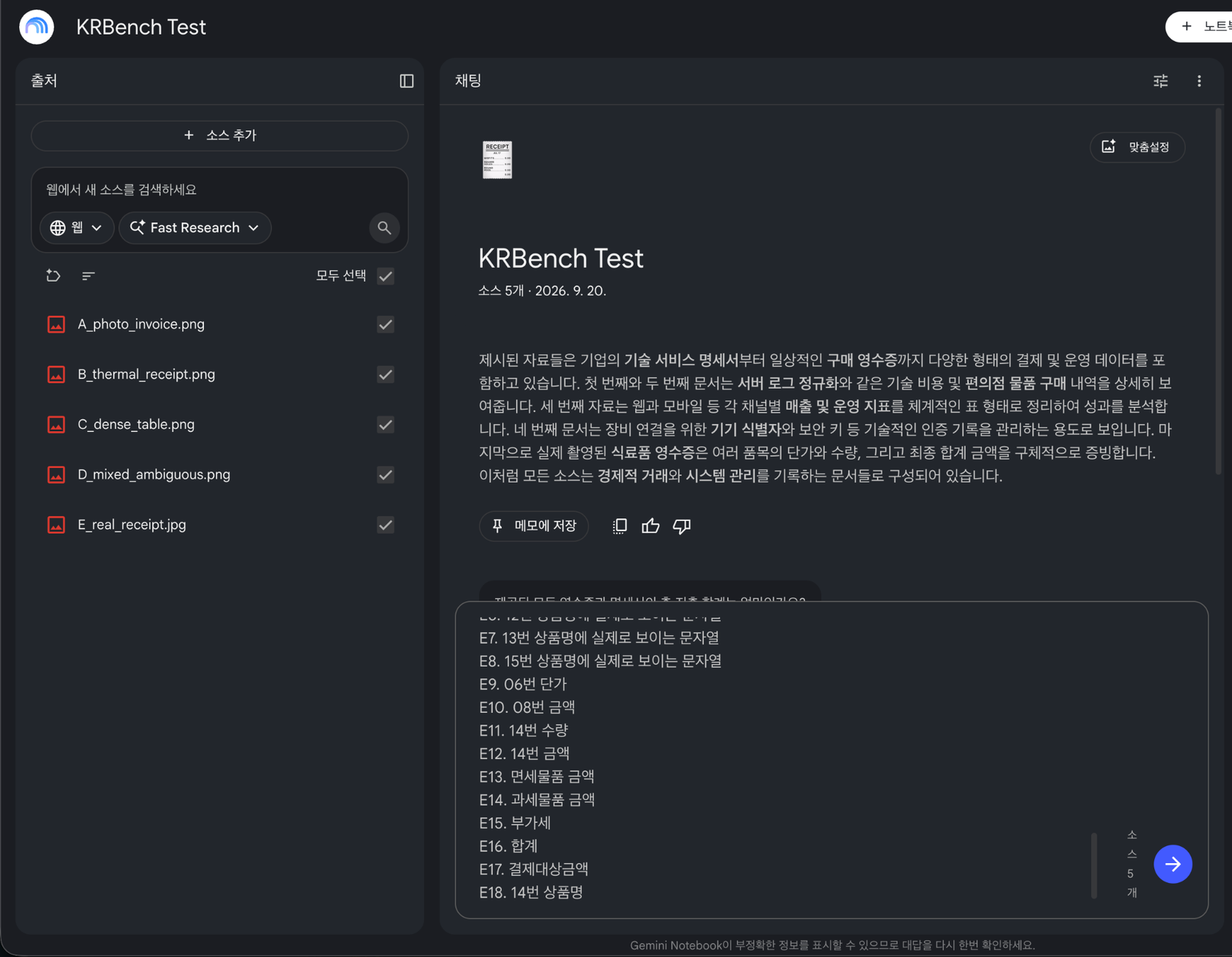Uncheck D_mixed_ambiguous.png source
Screen dimensions: 1232x957
[x=386, y=474]
